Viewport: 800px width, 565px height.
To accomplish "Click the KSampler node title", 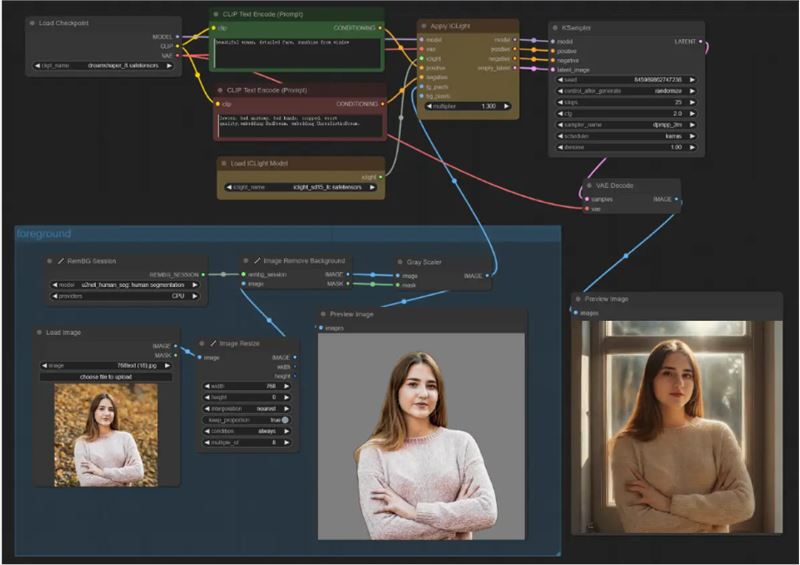I will [x=576, y=28].
